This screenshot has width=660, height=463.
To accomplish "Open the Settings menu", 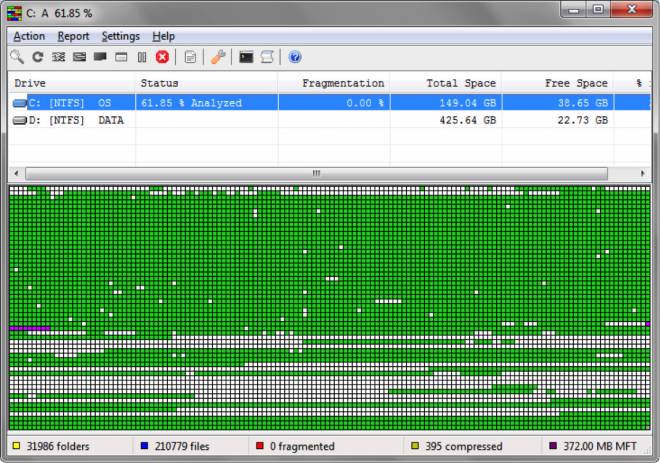I will [120, 36].
